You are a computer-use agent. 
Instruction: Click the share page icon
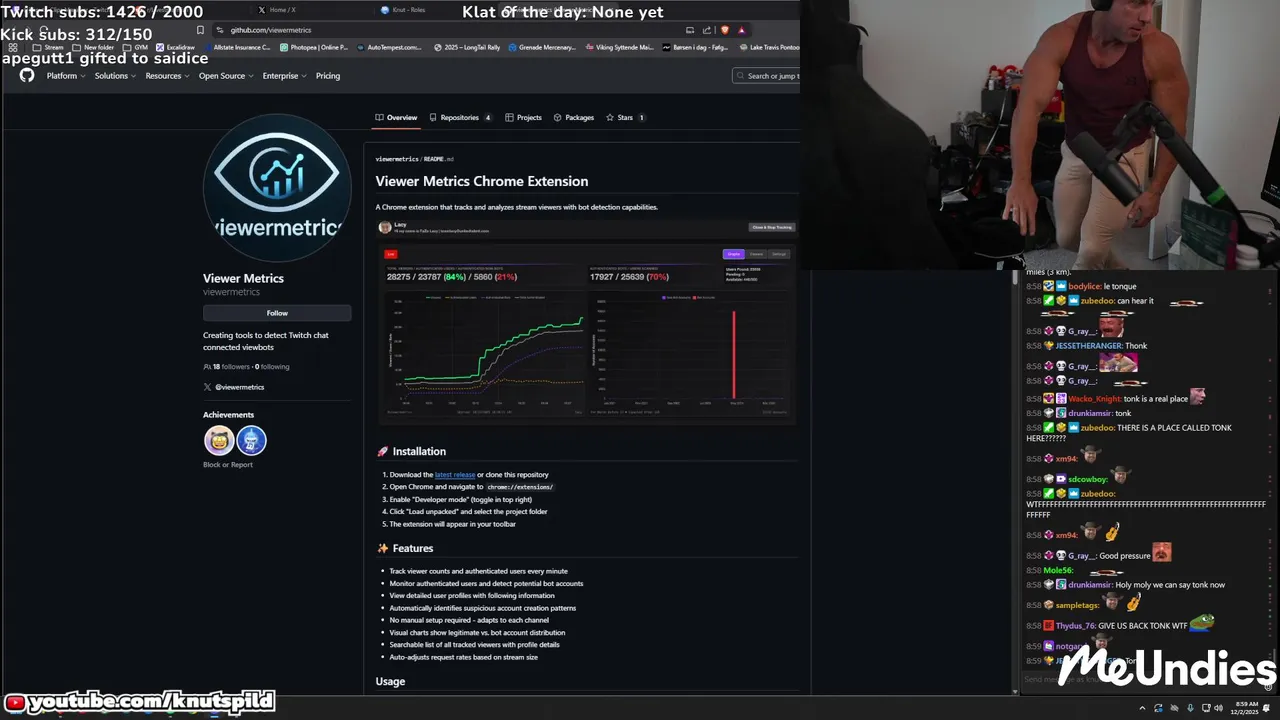[707, 30]
